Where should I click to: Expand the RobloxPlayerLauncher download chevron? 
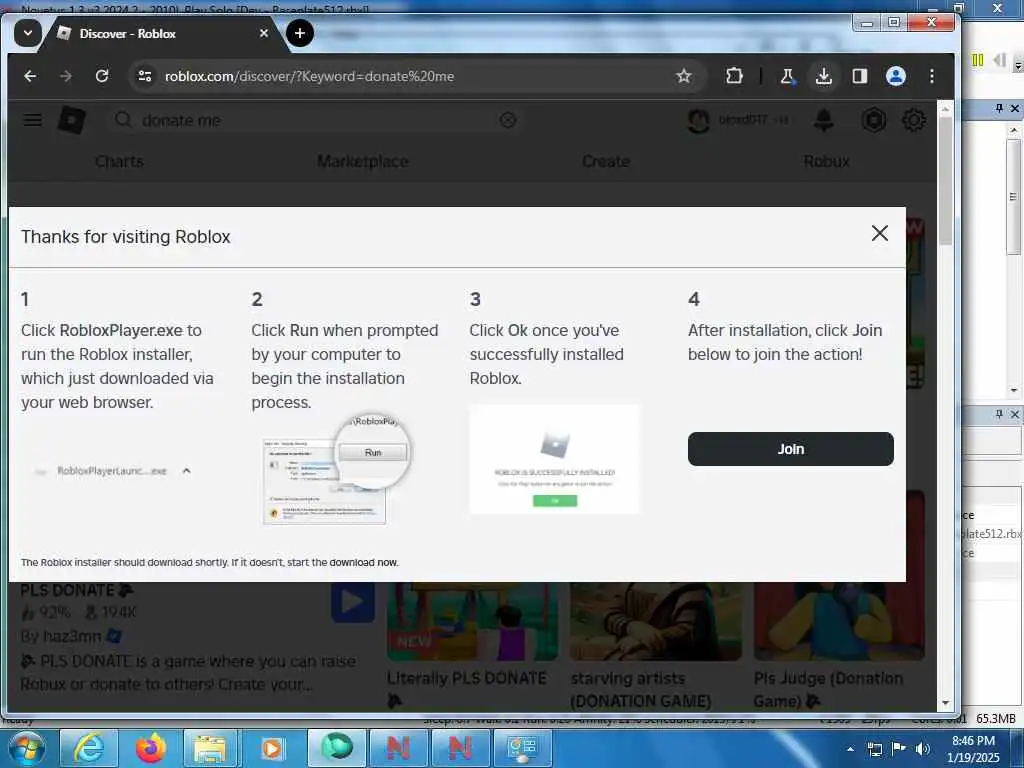[x=186, y=470]
